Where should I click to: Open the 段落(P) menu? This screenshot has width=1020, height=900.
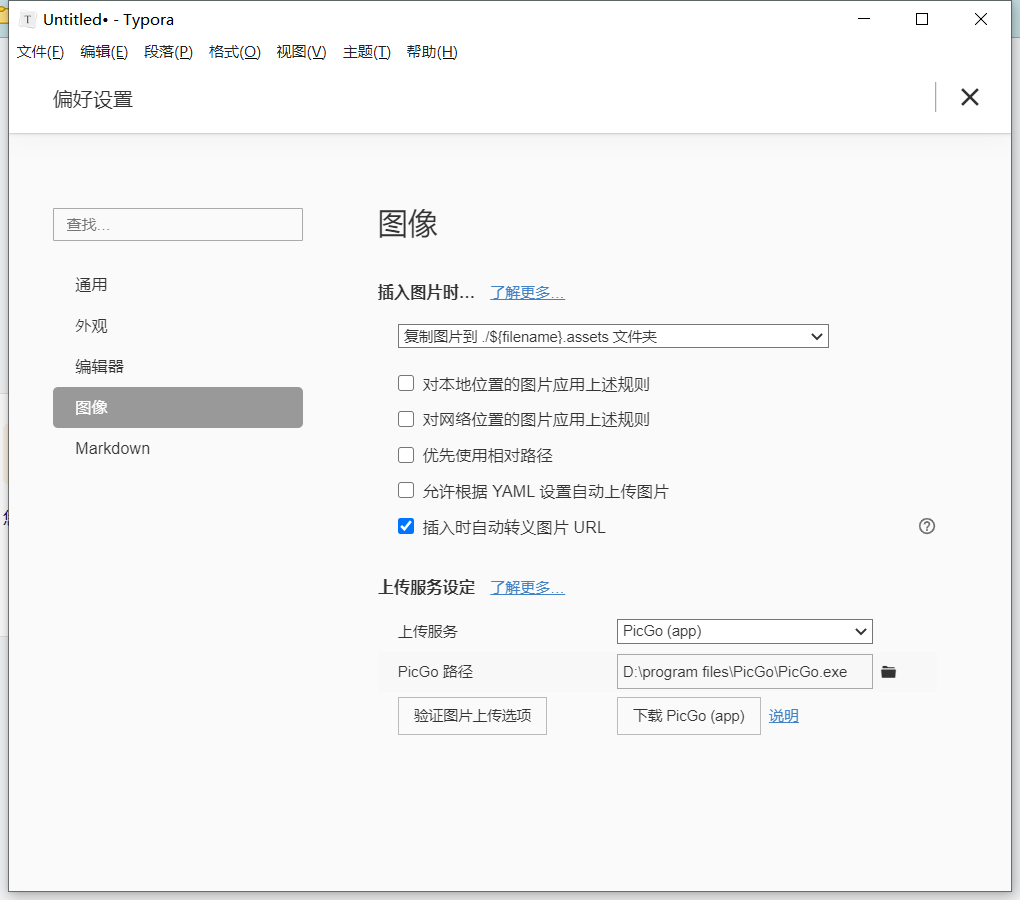168,52
